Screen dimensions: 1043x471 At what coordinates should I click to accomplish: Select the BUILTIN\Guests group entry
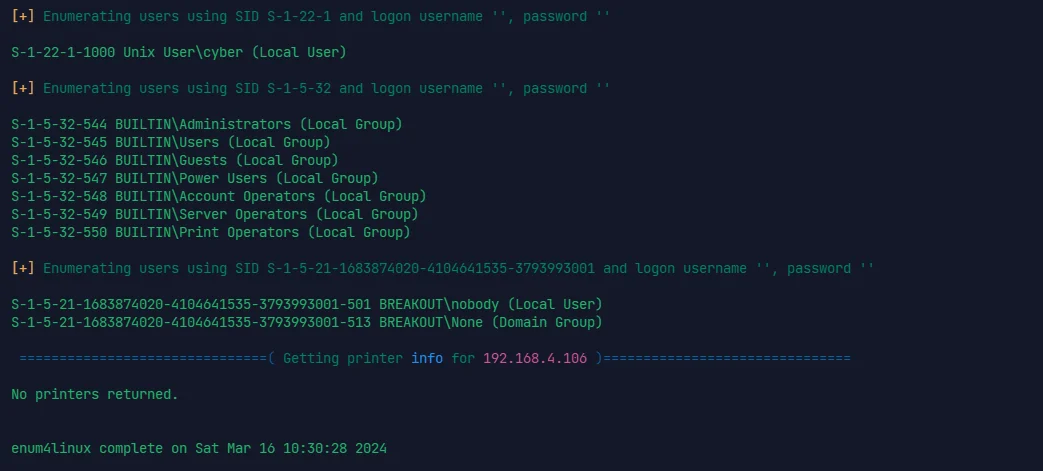click(175, 160)
